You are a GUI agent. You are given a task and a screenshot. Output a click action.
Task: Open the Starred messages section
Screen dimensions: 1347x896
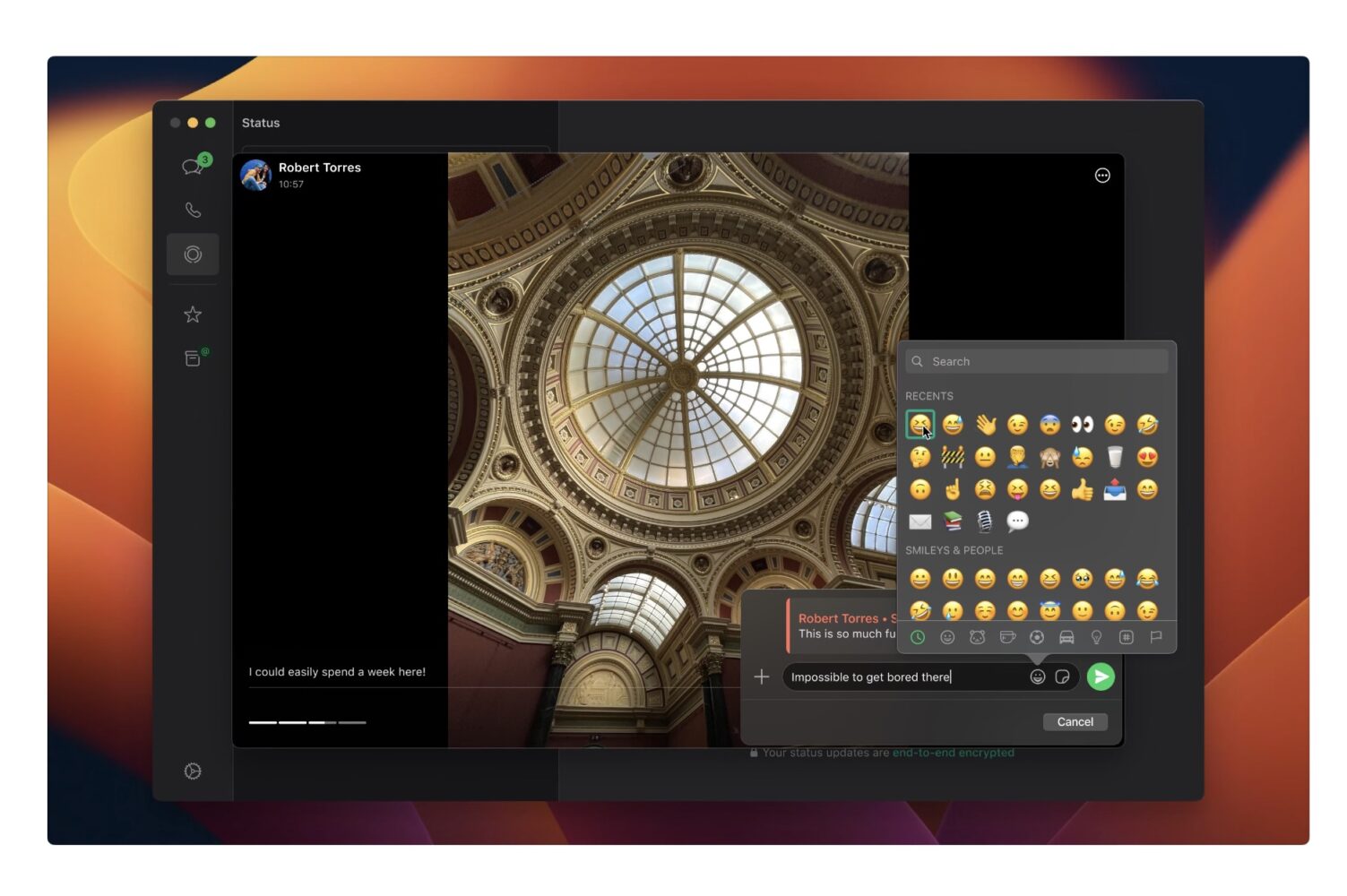(193, 314)
